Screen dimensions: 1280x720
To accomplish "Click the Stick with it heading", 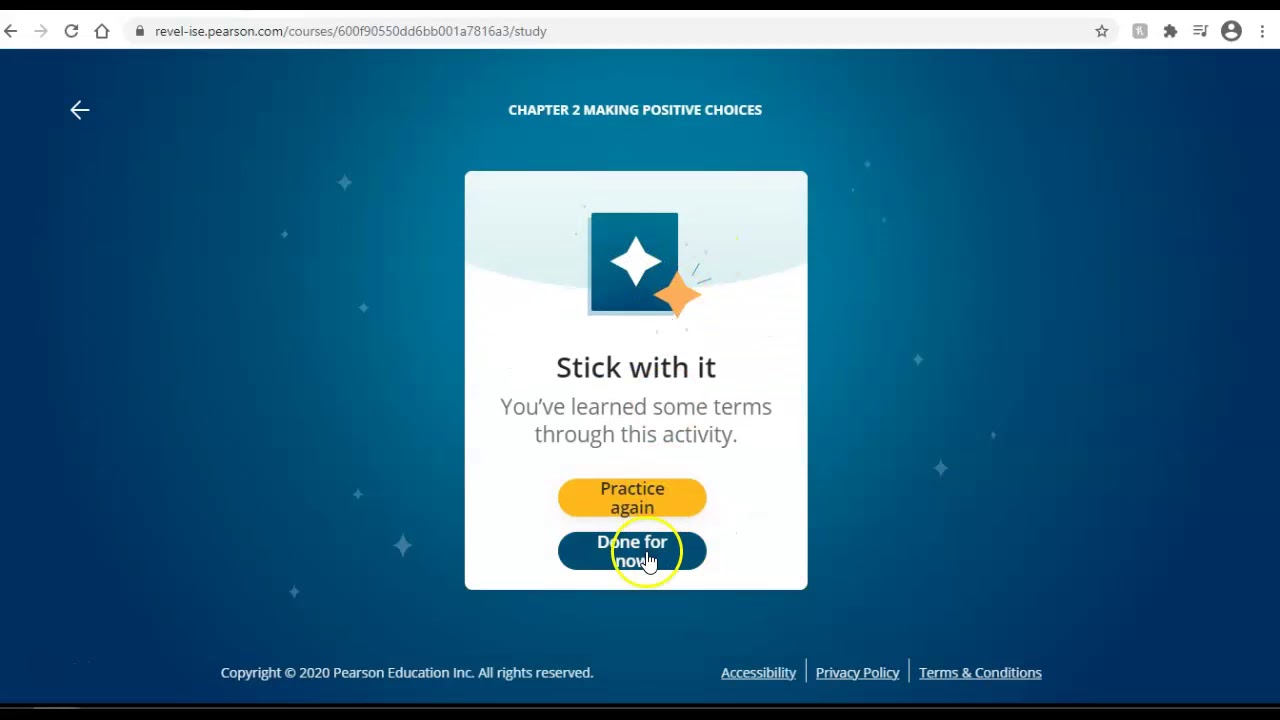I will point(636,367).
